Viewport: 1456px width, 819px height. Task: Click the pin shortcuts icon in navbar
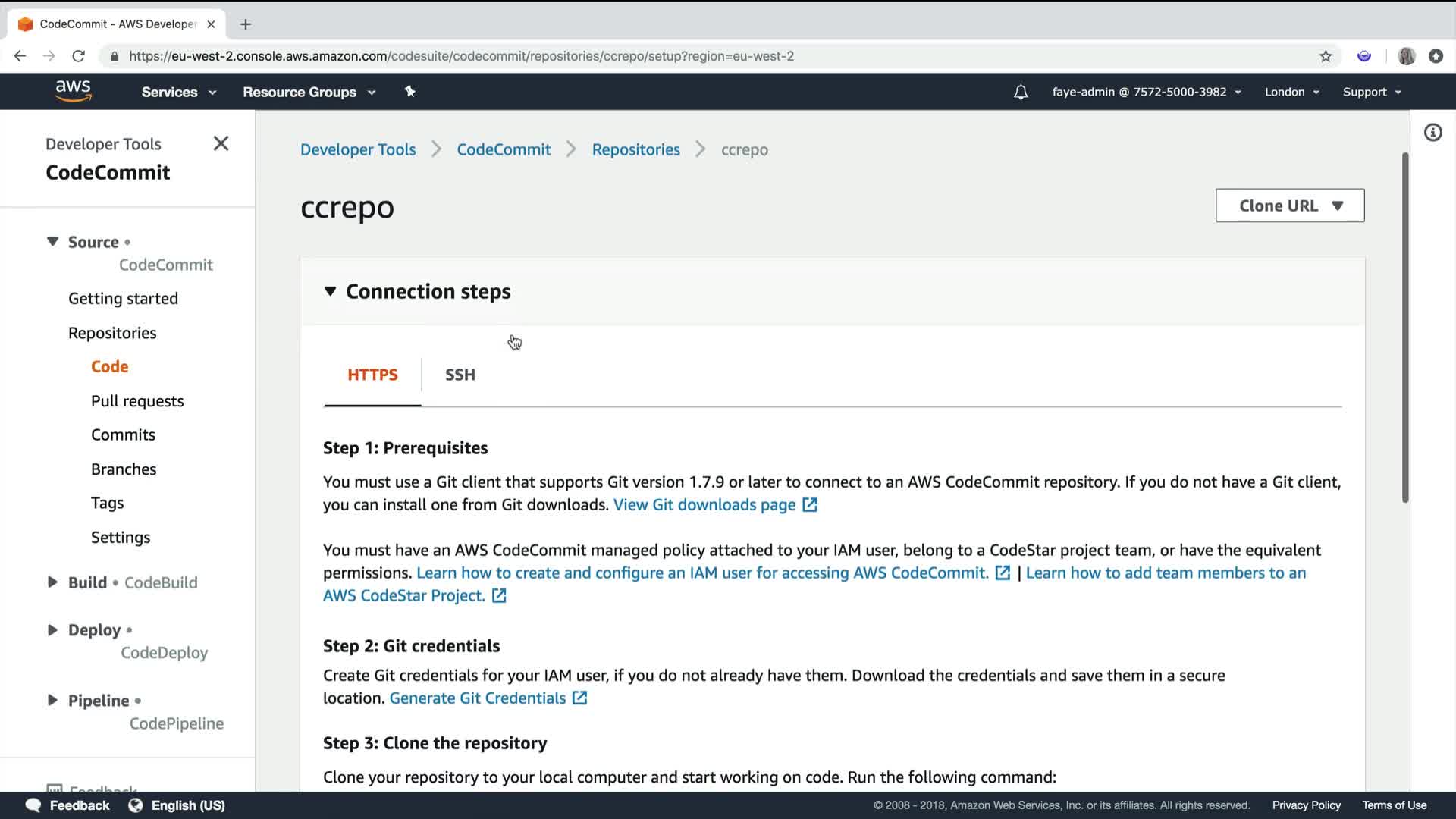pyautogui.click(x=409, y=92)
